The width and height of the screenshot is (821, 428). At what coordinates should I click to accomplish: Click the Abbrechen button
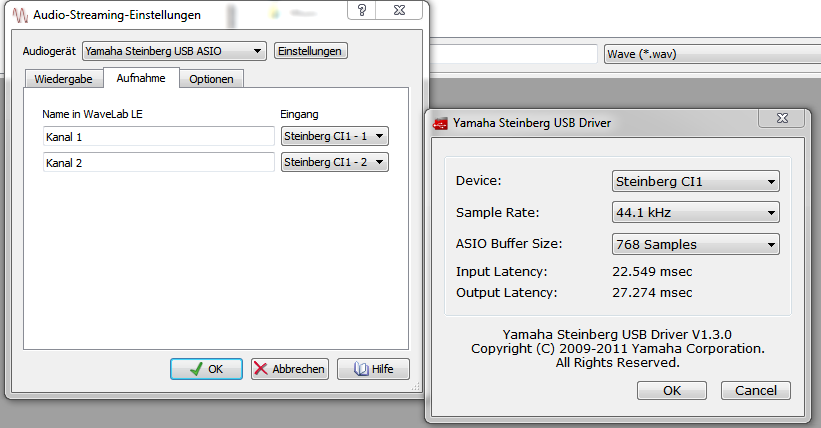[x=290, y=369]
